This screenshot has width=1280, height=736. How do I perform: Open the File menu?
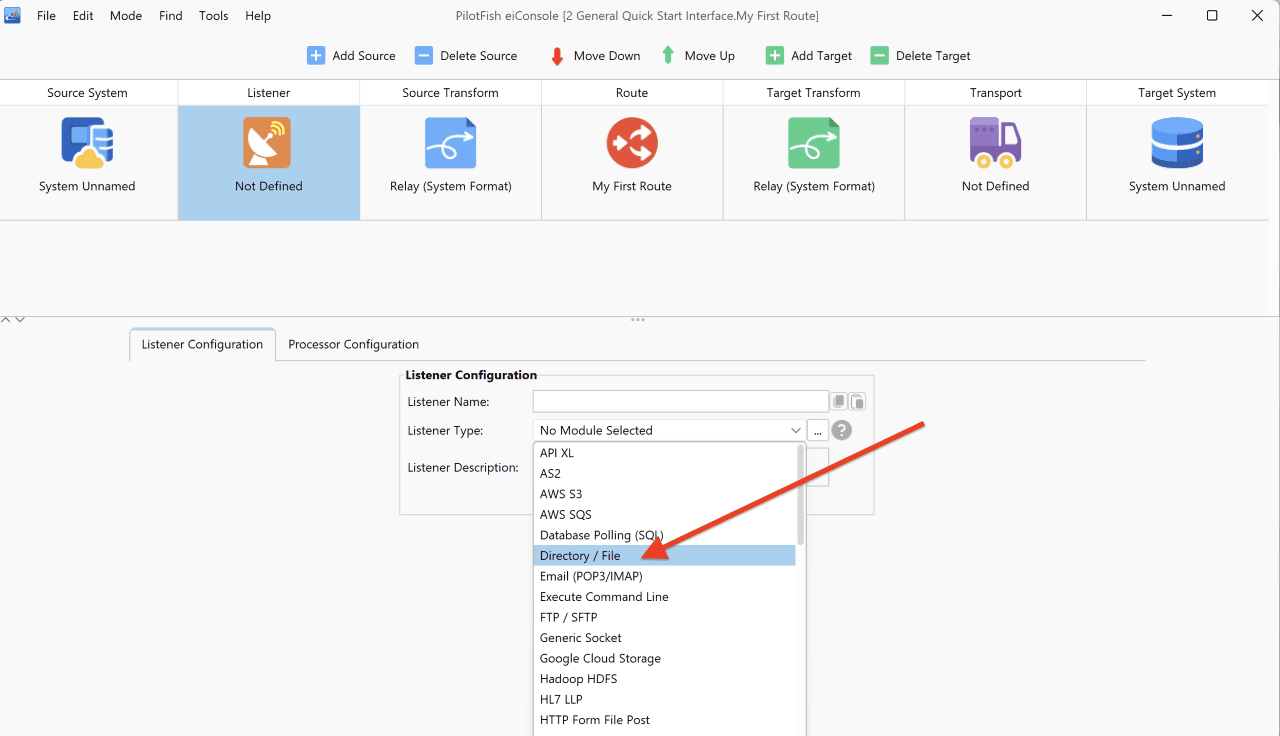click(x=47, y=16)
